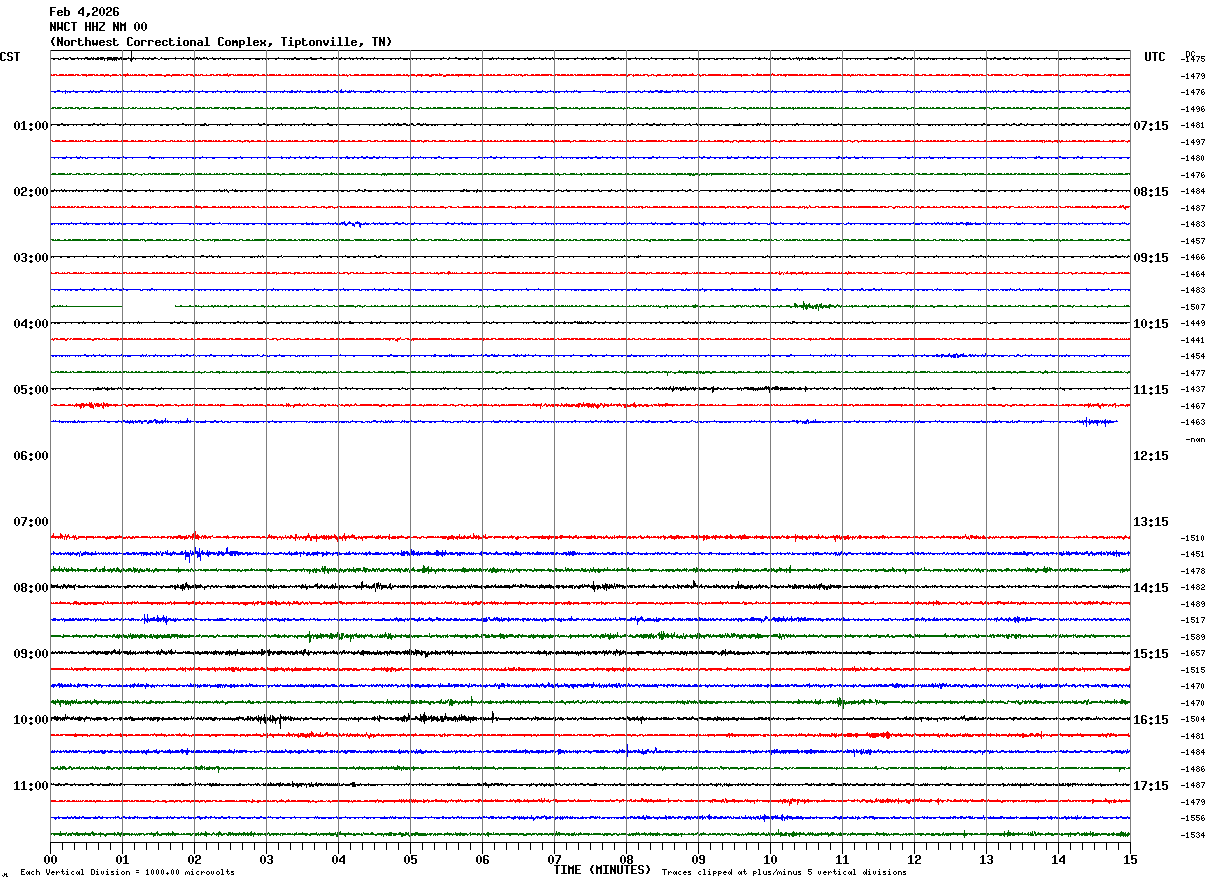Click the UTC time zone label
Viewport: 1210px width, 886px height.
pyautogui.click(x=1155, y=57)
